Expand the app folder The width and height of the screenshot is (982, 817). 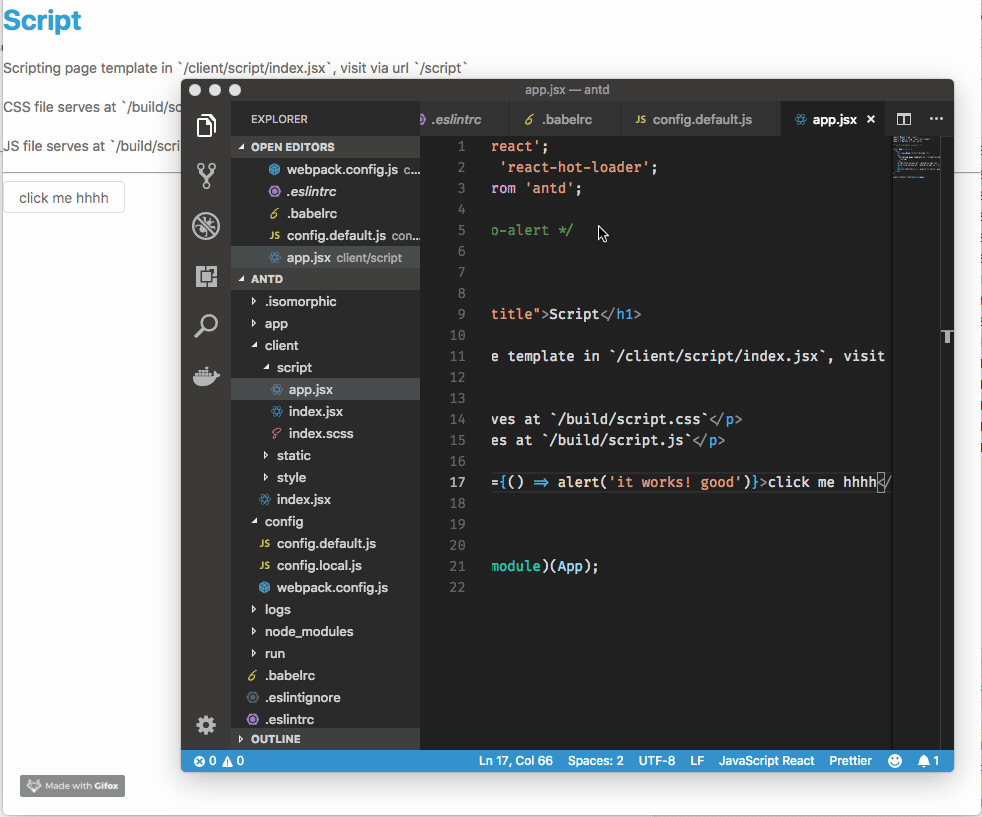point(326,323)
